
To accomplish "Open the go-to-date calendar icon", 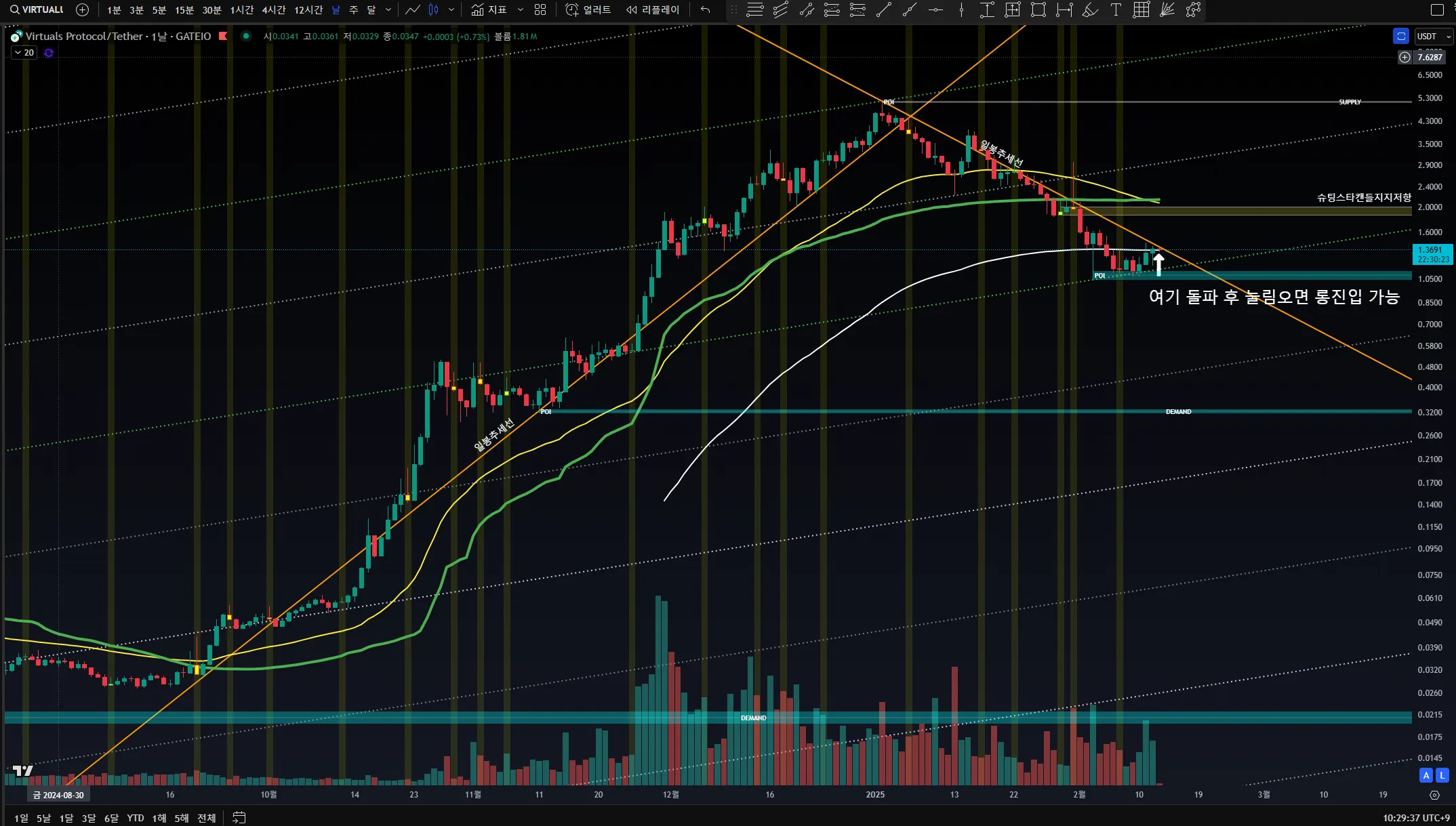I will tap(239, 818).
